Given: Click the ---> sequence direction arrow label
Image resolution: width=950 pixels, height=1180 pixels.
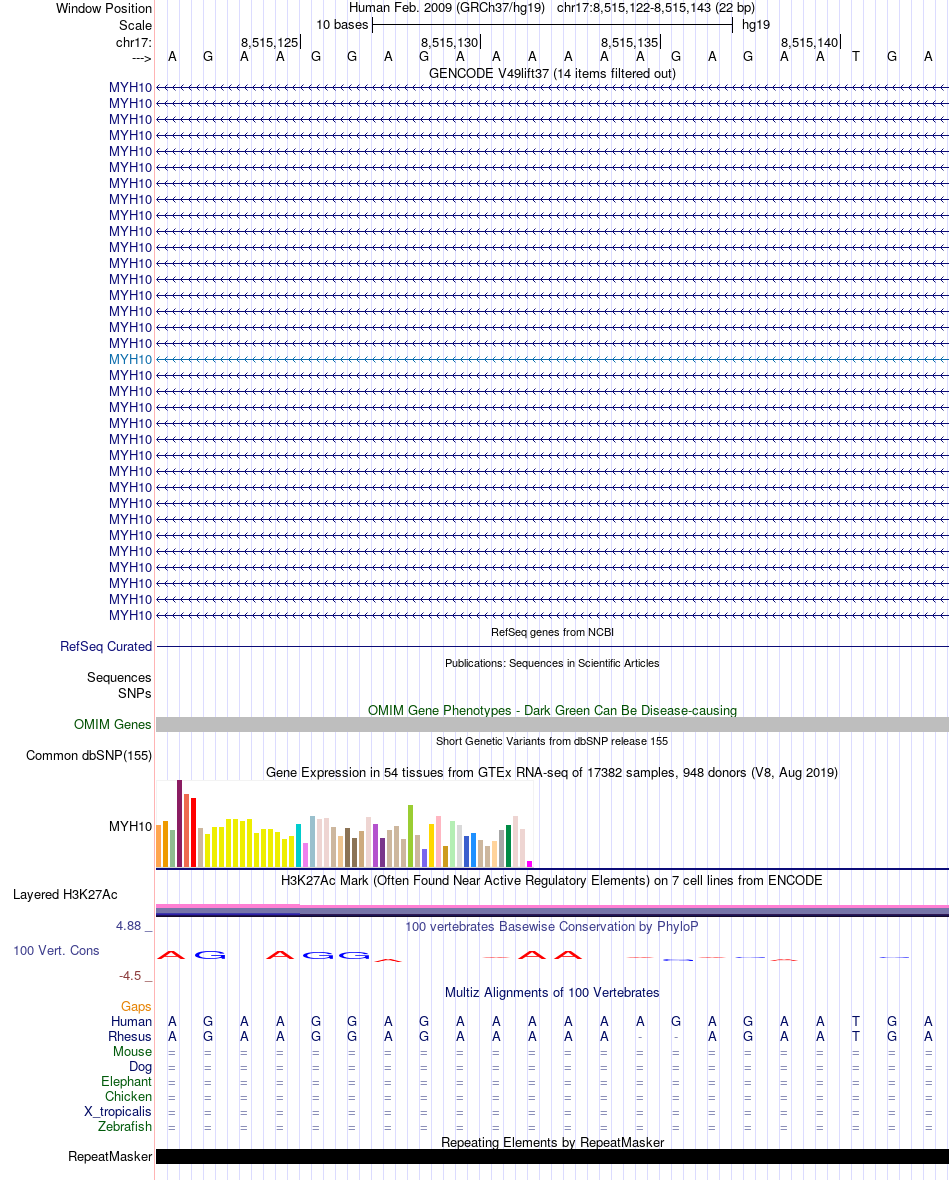Looking at the screenshot, I should coord(142,58).
